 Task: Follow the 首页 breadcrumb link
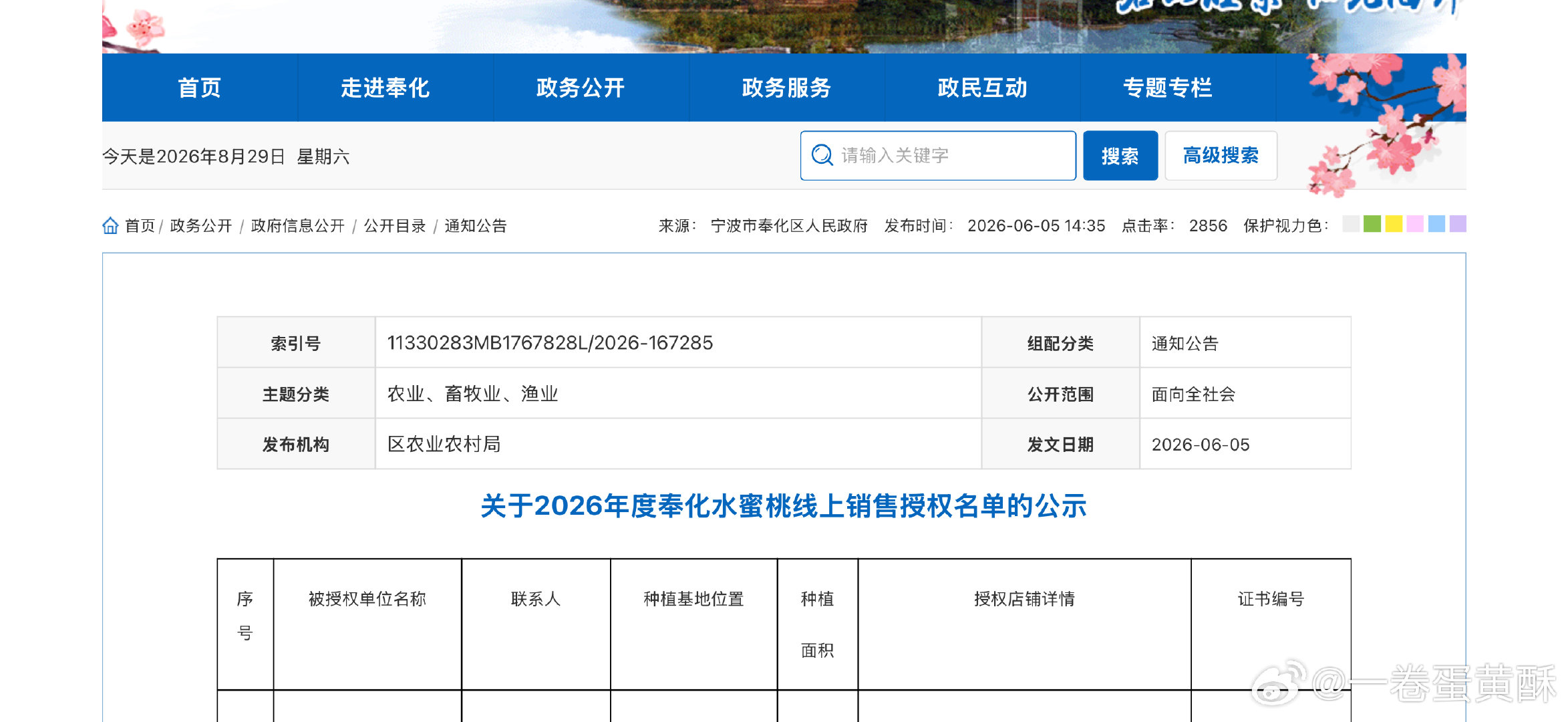pos(140,226)
